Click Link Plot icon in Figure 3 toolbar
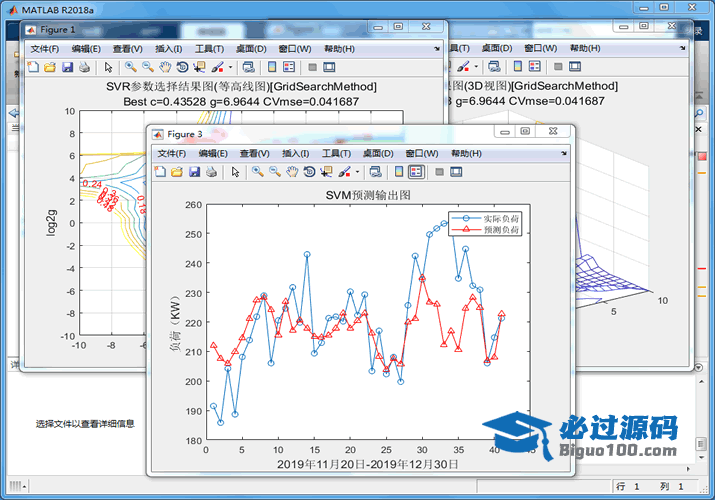The image size is (715, 500). [374, 172]
